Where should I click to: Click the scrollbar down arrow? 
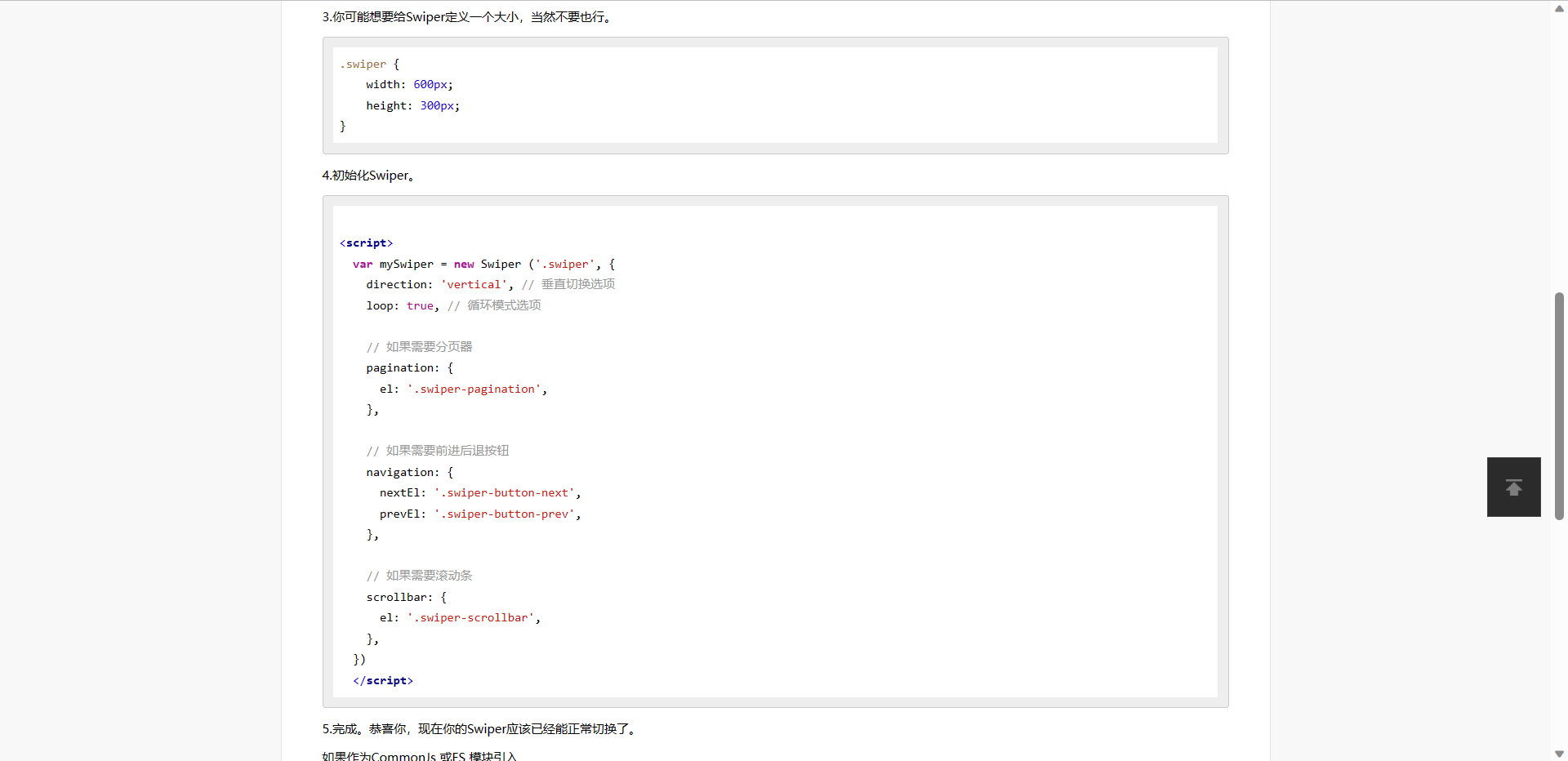(1559, 753)
